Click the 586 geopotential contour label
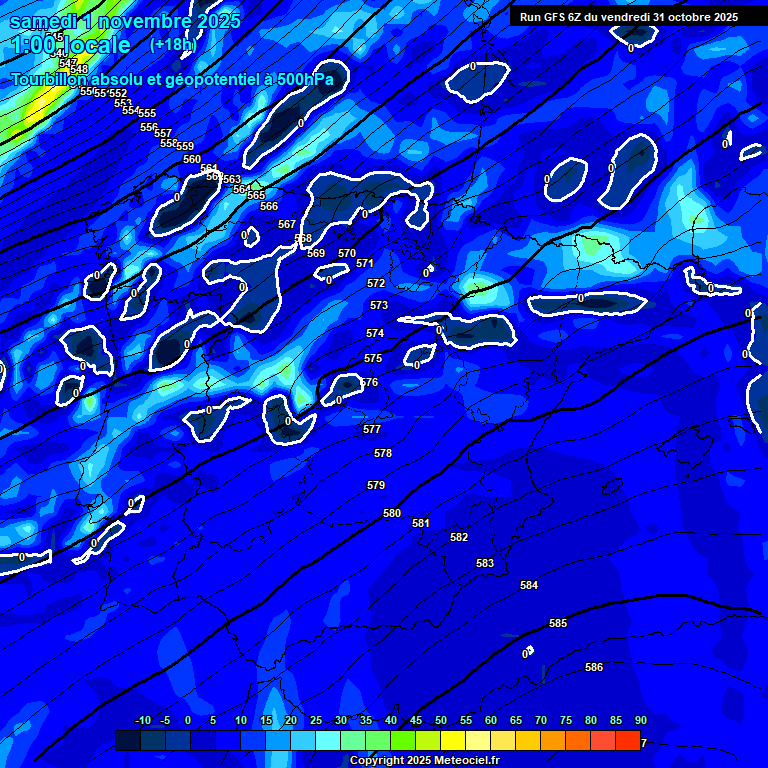768x768 pixels. pyautogui.click(x=594, y=667)
